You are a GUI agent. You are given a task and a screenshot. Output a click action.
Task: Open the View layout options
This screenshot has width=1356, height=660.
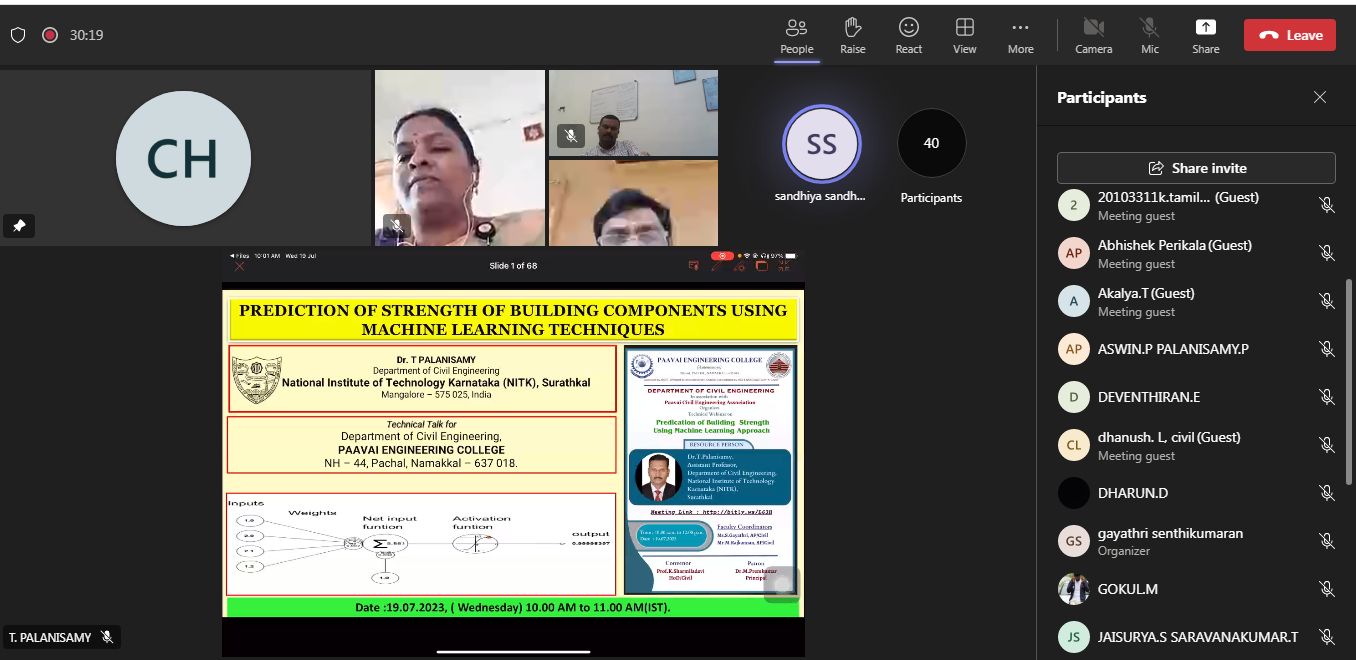pyautogui.click(x=964, y=34)
